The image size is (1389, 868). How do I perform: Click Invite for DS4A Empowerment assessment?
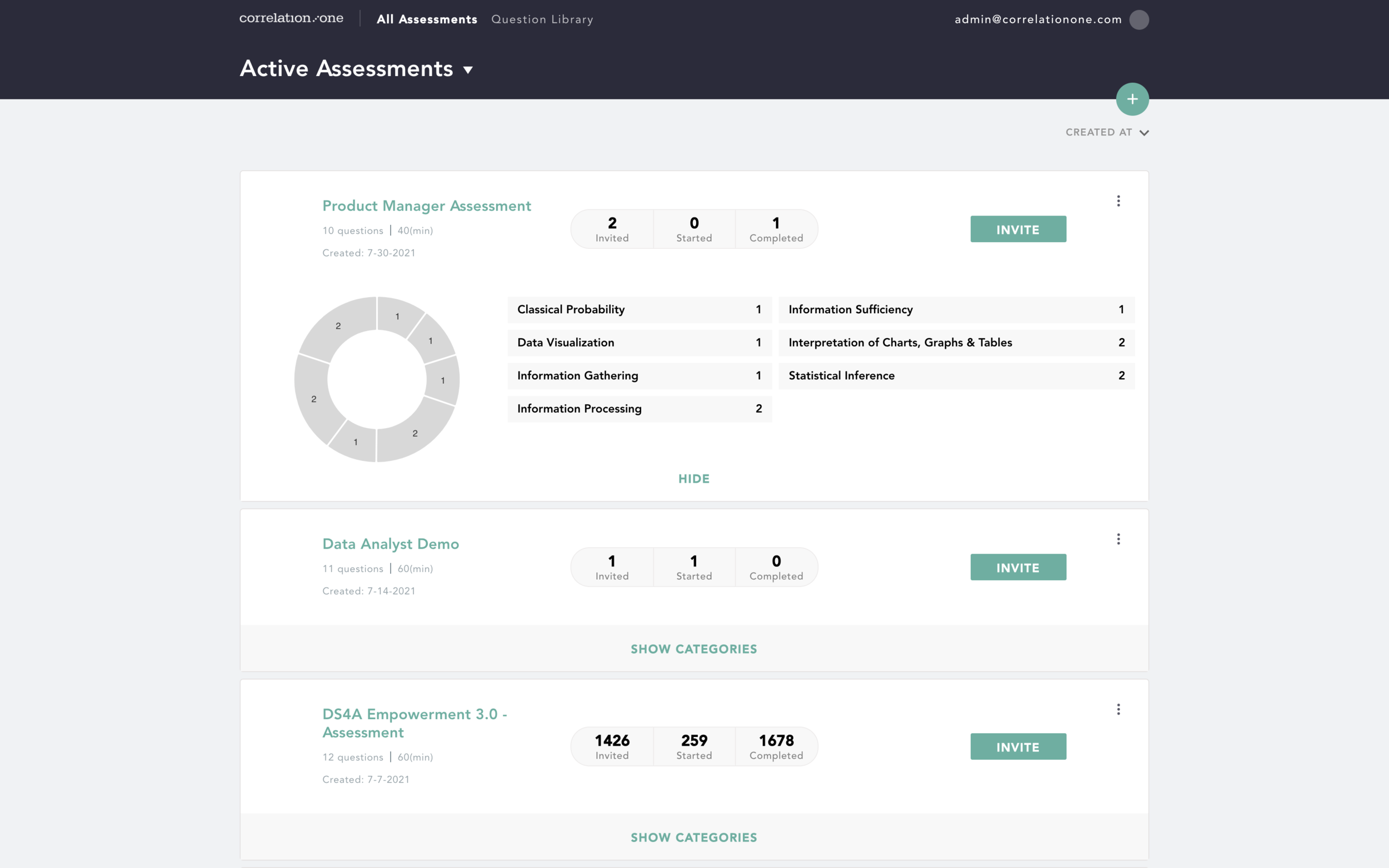(1017, 747)
